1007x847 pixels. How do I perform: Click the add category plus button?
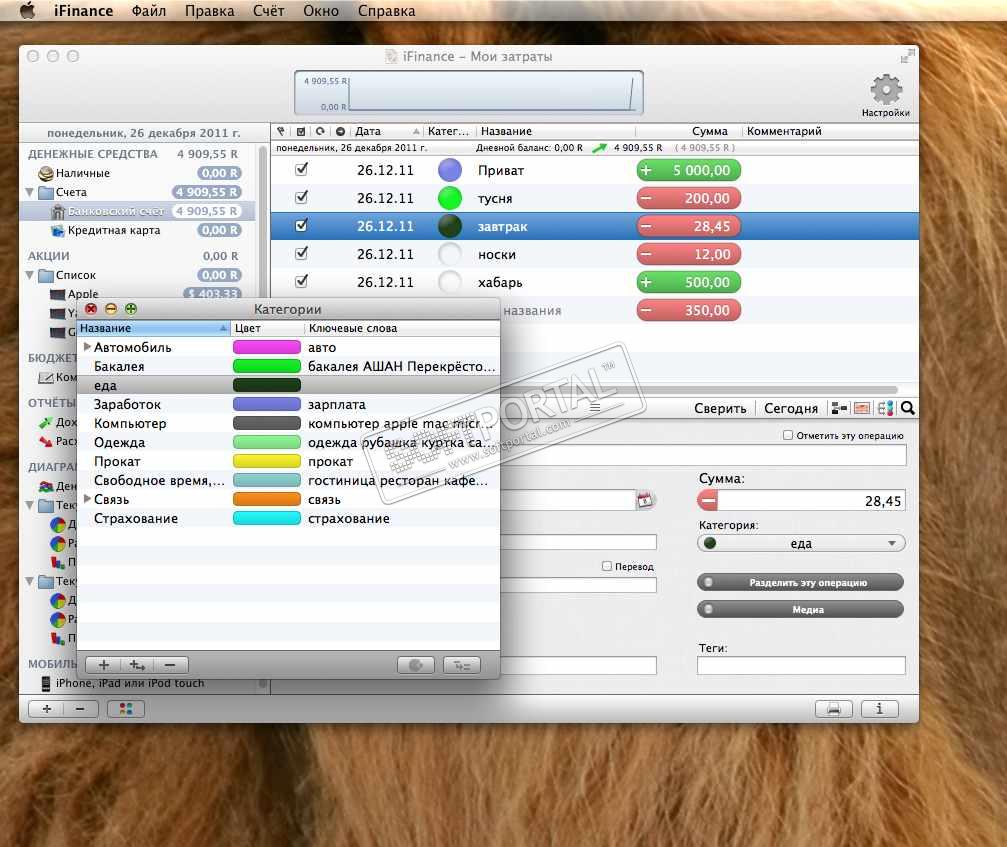tap(103, 665)
